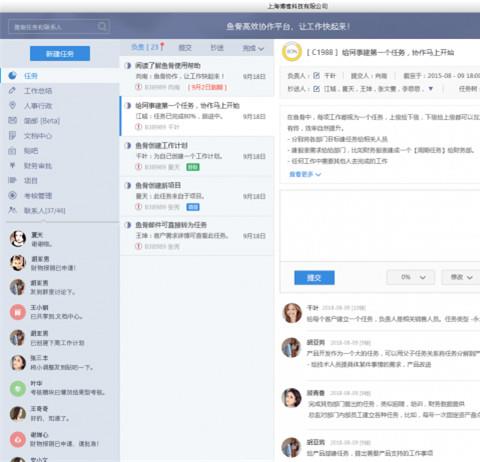Toggle the status icon of 鱼骨邮件可直接转为任务
The image size is (480, 462).
(x=127, y=225)
